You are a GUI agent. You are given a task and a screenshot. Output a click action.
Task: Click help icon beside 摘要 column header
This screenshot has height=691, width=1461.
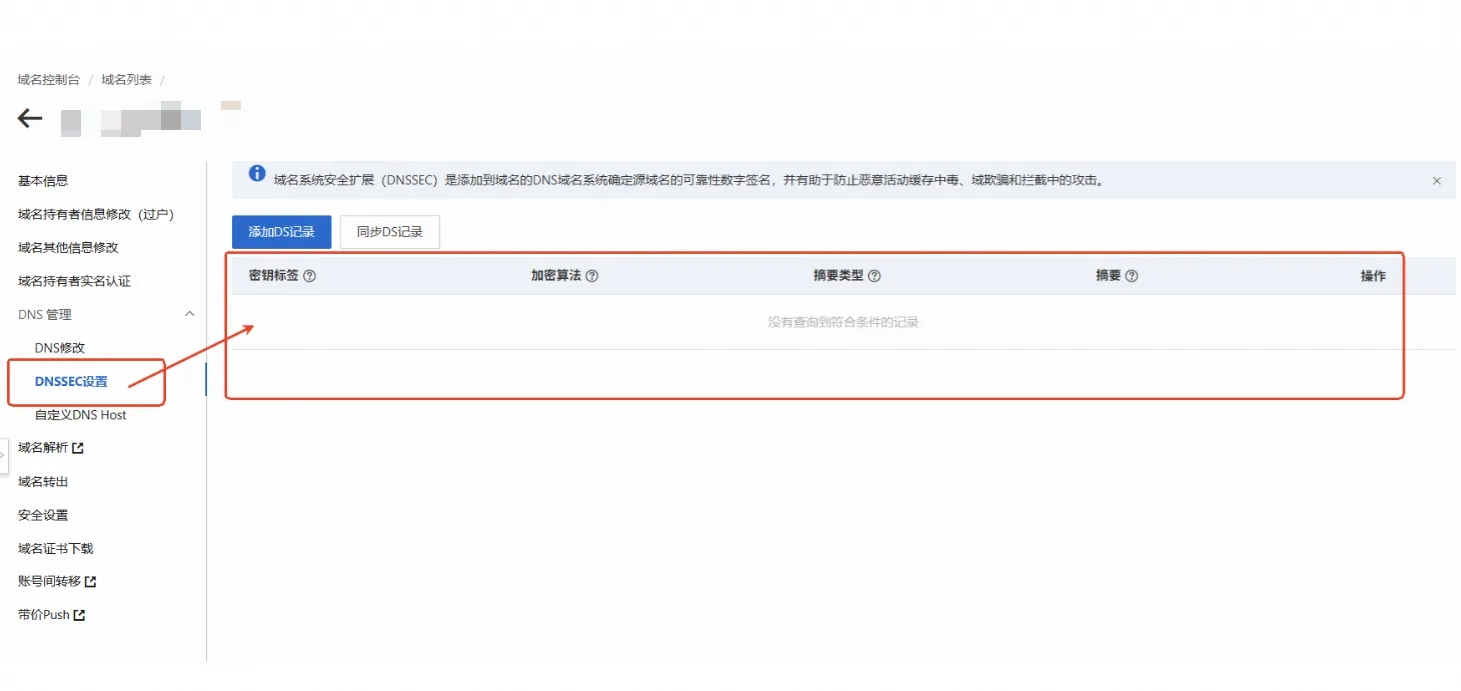tap(1132, 276)
